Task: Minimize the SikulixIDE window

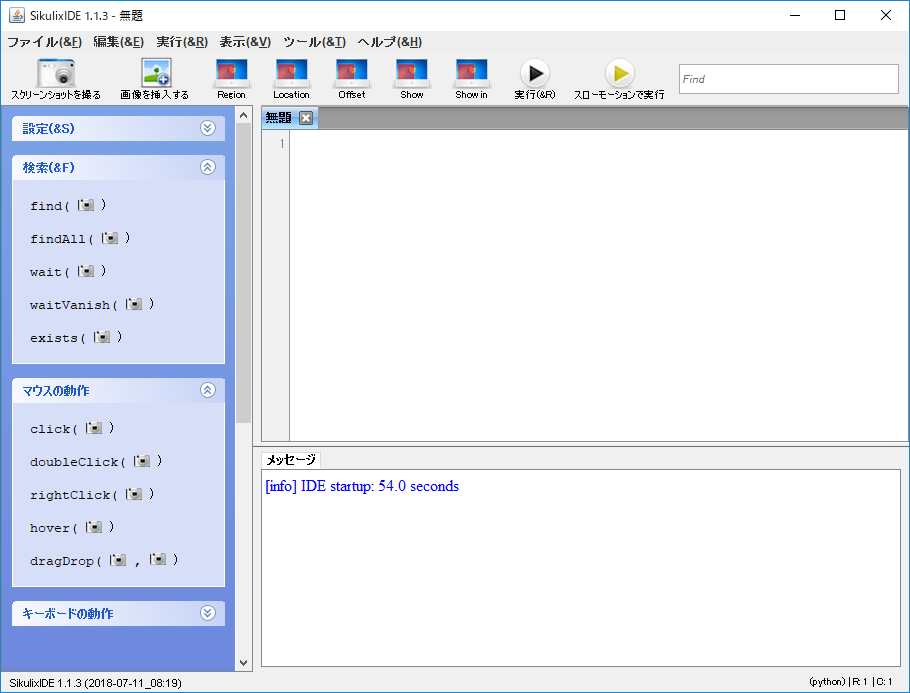Action: pos(795,15)
